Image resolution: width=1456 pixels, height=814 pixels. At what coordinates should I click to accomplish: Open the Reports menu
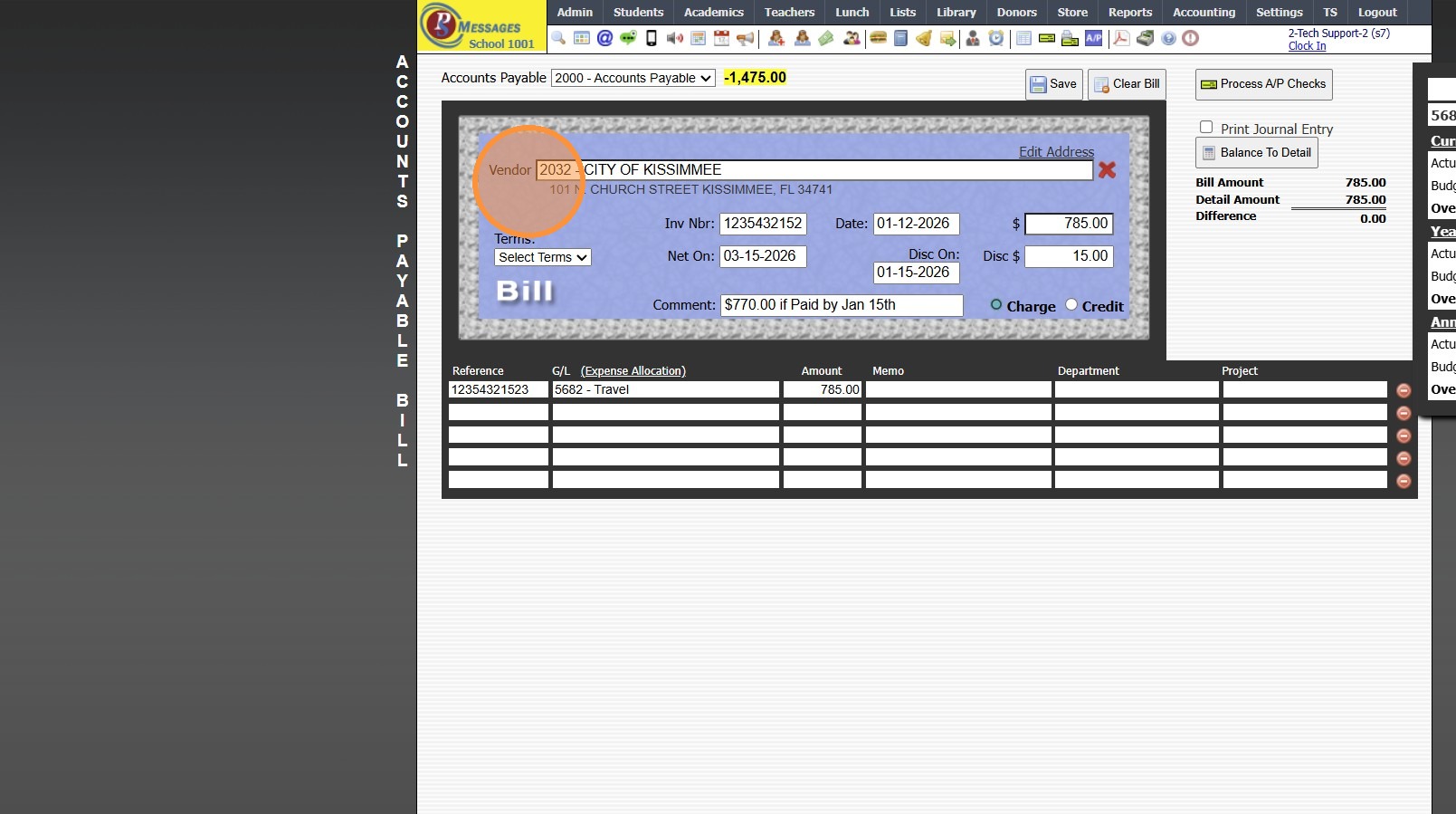pyautogui.click(x=1130, y=12)
